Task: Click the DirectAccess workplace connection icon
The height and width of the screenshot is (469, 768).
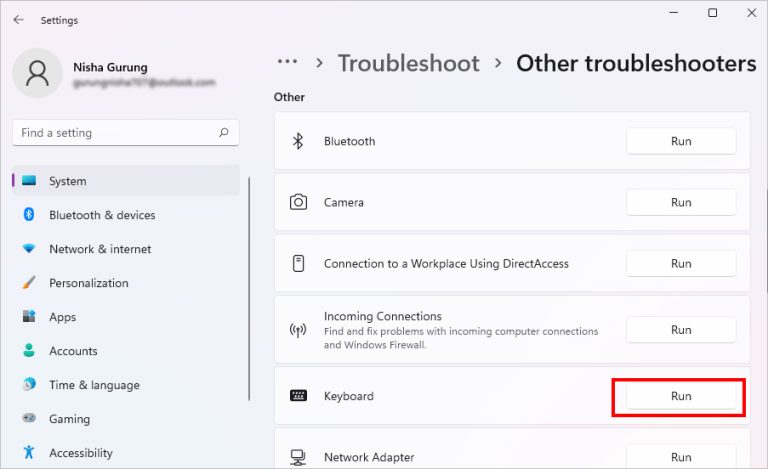Action: coord(298,264)
